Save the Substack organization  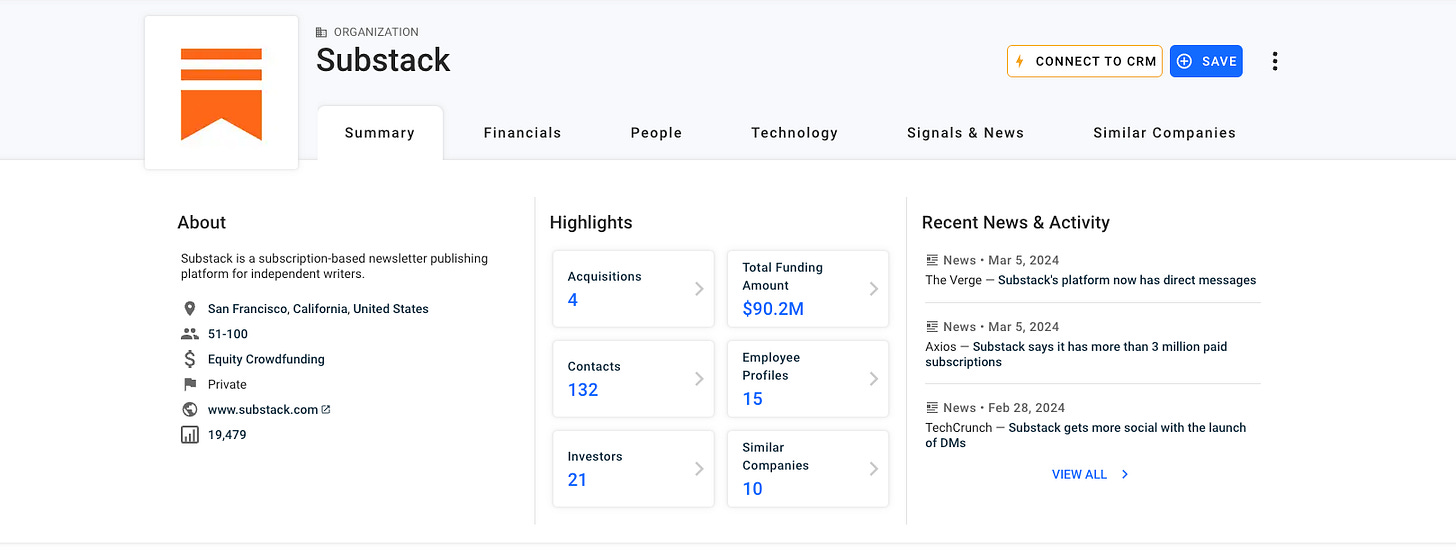point(1206,61)
